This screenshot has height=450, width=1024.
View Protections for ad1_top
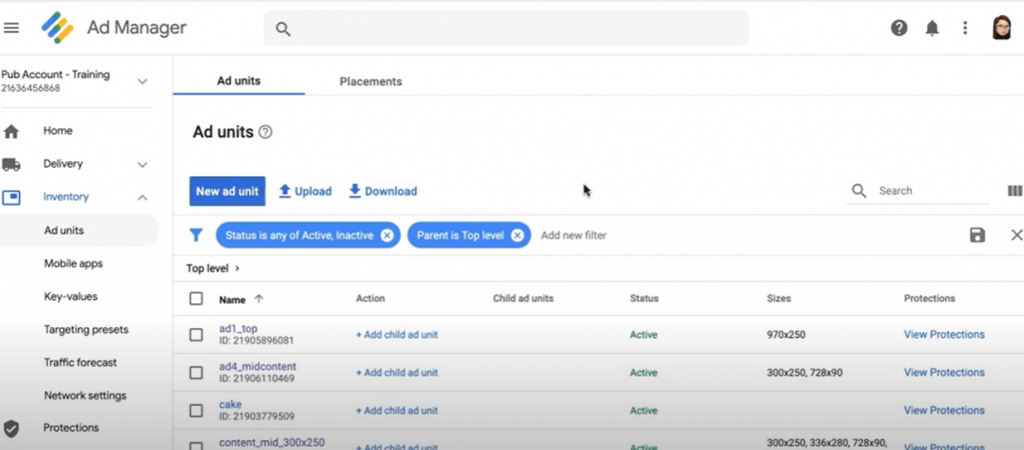coord(944,334)
